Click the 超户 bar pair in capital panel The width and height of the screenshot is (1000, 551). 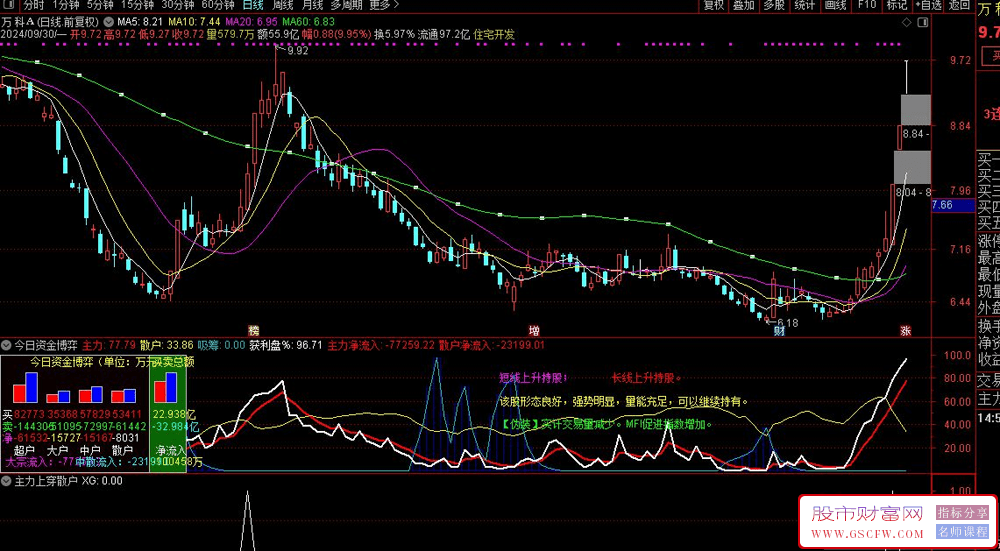click(26, 388)
